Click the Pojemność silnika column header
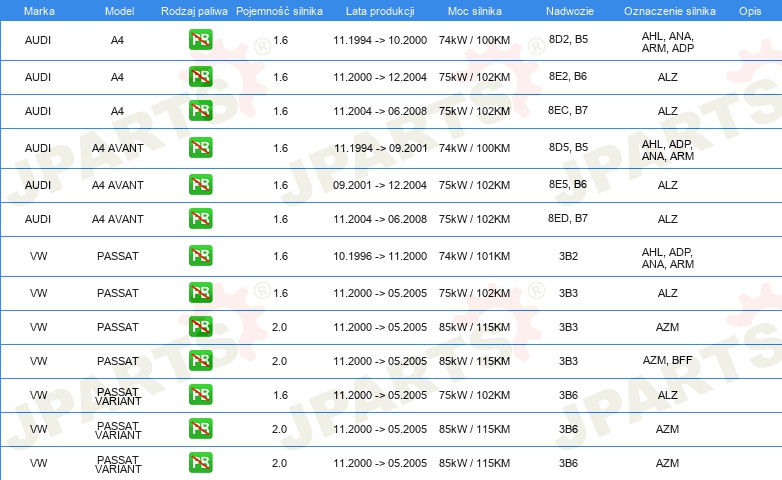 coord(279,11)
